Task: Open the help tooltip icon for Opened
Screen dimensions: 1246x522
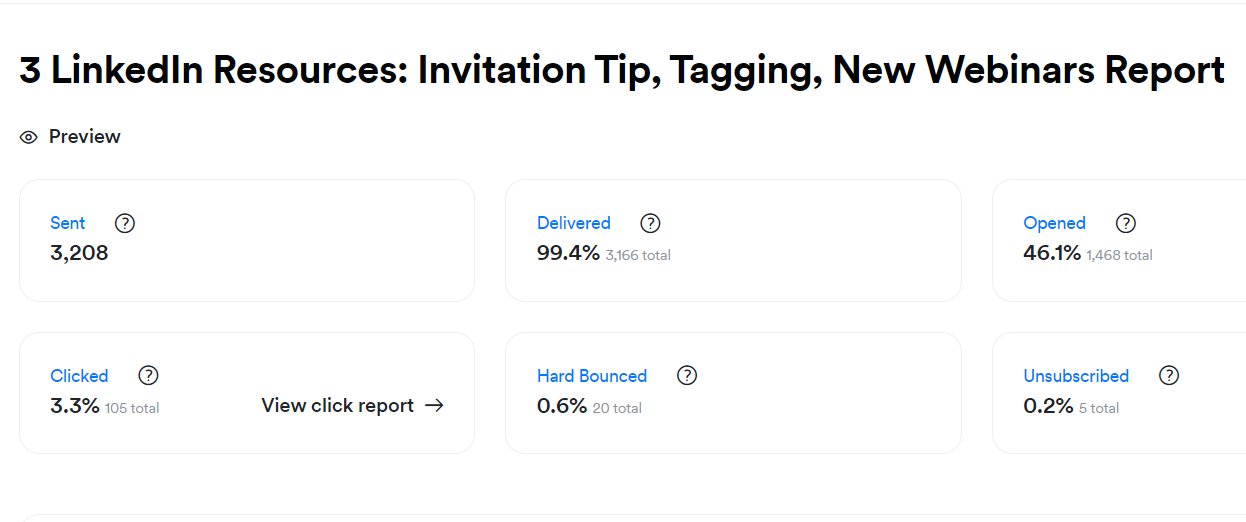Action: (1126, 223)
